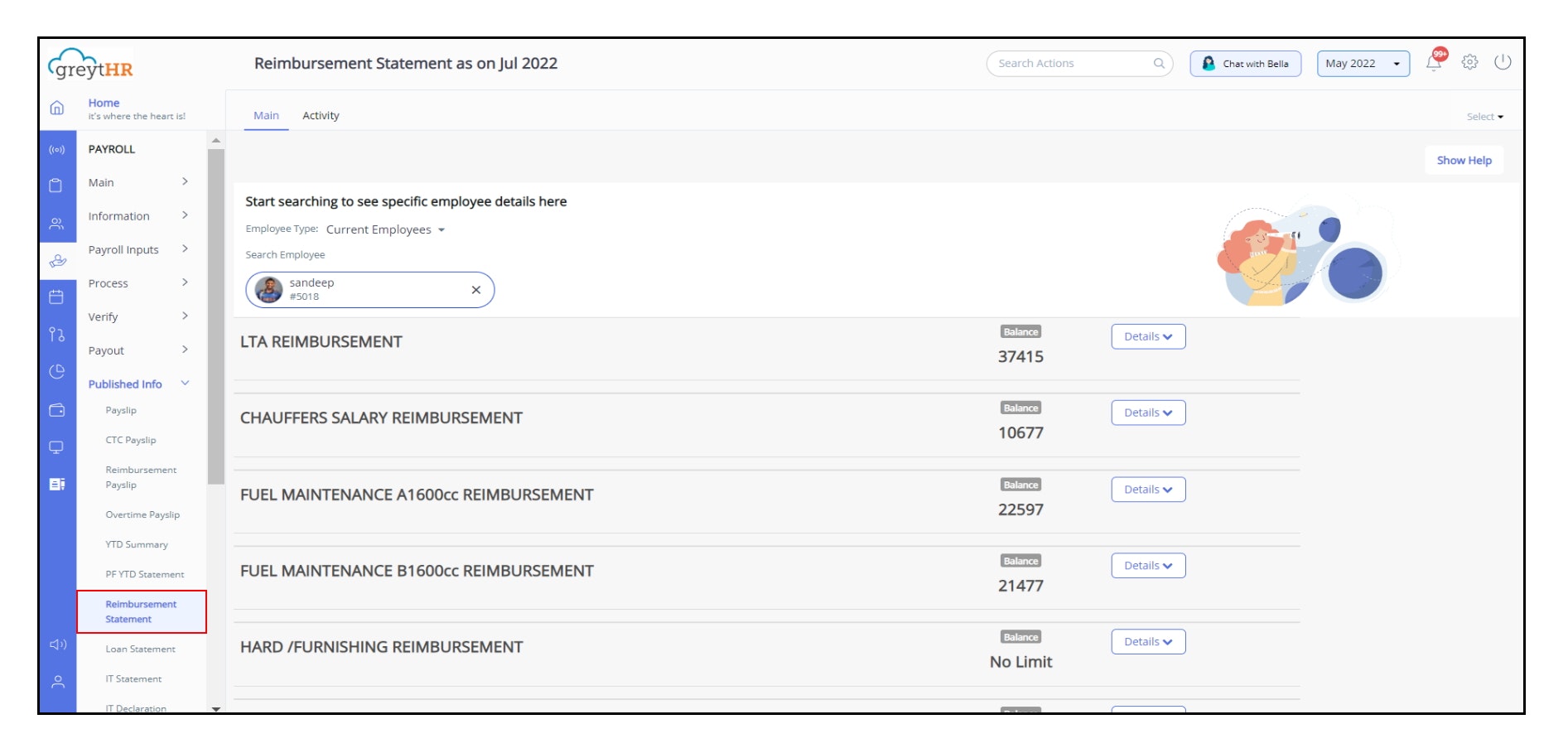1568x753 pixels.
Task: Expand Details for LTA Reimbursement
Action: (1148, 337)
